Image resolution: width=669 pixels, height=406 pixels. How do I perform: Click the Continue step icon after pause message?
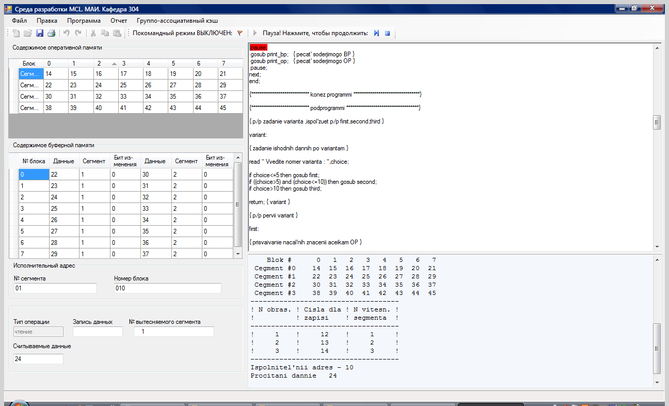point(376,32)
